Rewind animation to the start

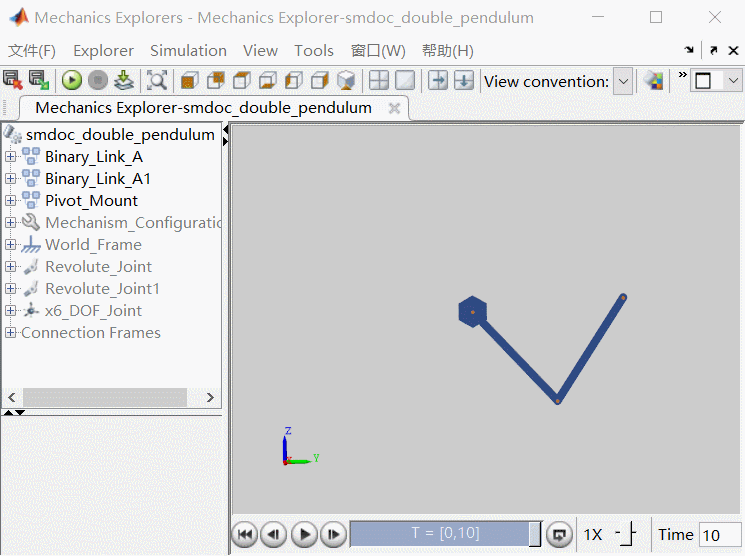coord(245,535)
